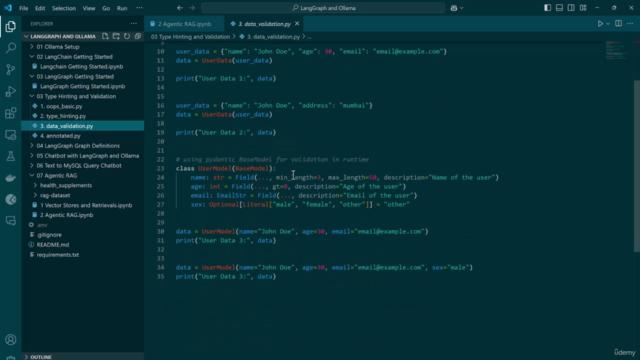Toggle Secondary Side Bar visibility

click(x=571, y=8)
